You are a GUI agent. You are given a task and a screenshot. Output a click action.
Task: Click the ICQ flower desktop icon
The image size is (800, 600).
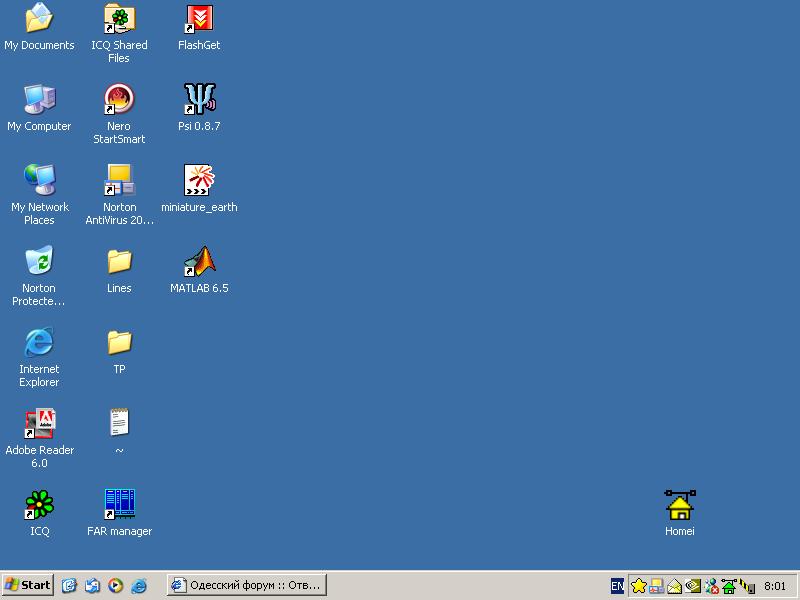coord(39,505)
